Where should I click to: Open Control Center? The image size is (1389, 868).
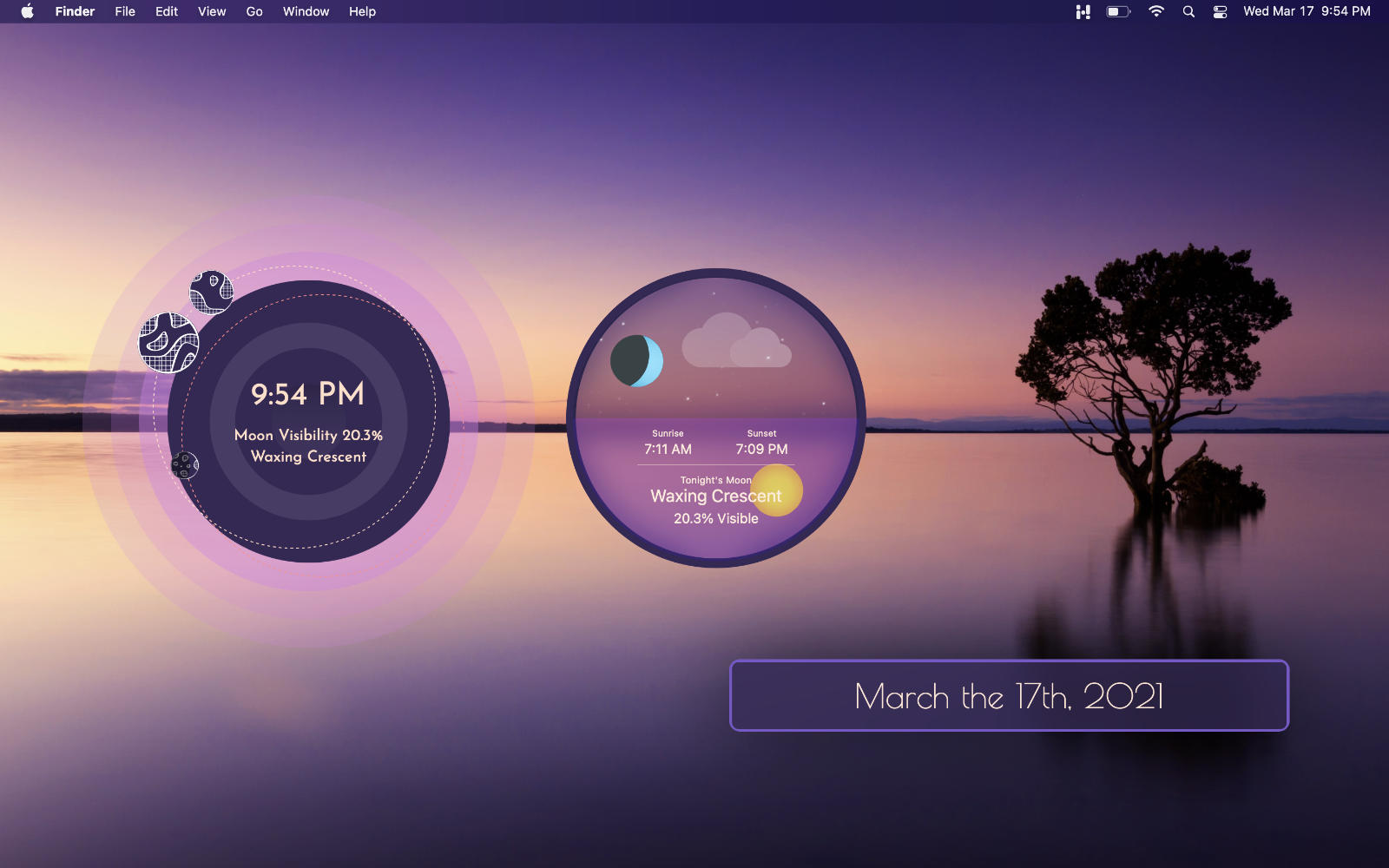pyautogui.click(x=1220, y=11)
